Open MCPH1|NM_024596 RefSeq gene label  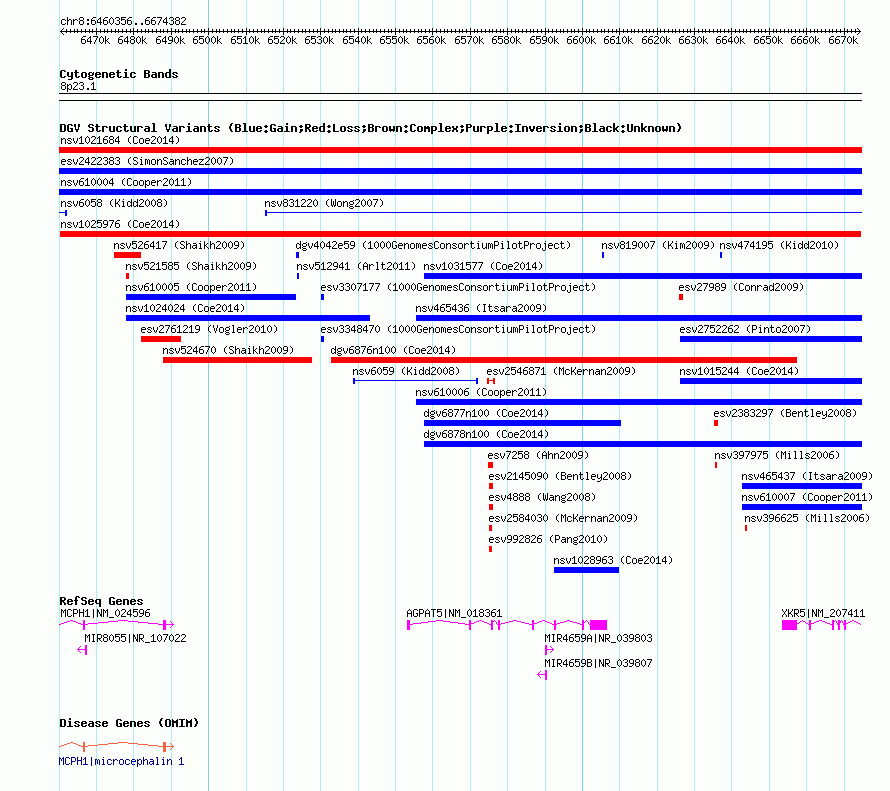[x=106, y=613]
